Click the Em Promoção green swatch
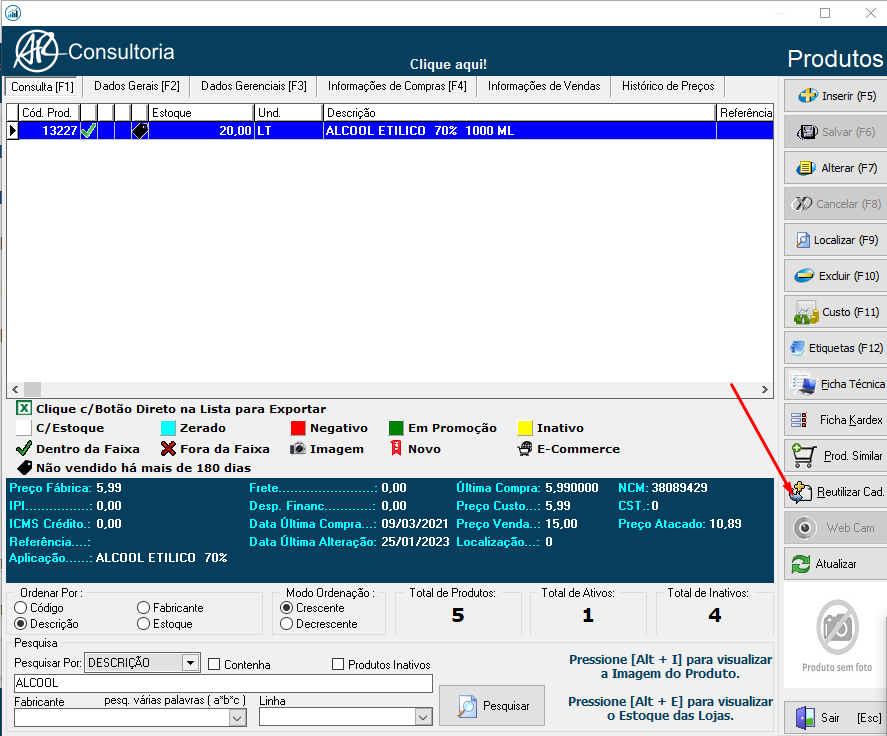 (x=396, y=428)
